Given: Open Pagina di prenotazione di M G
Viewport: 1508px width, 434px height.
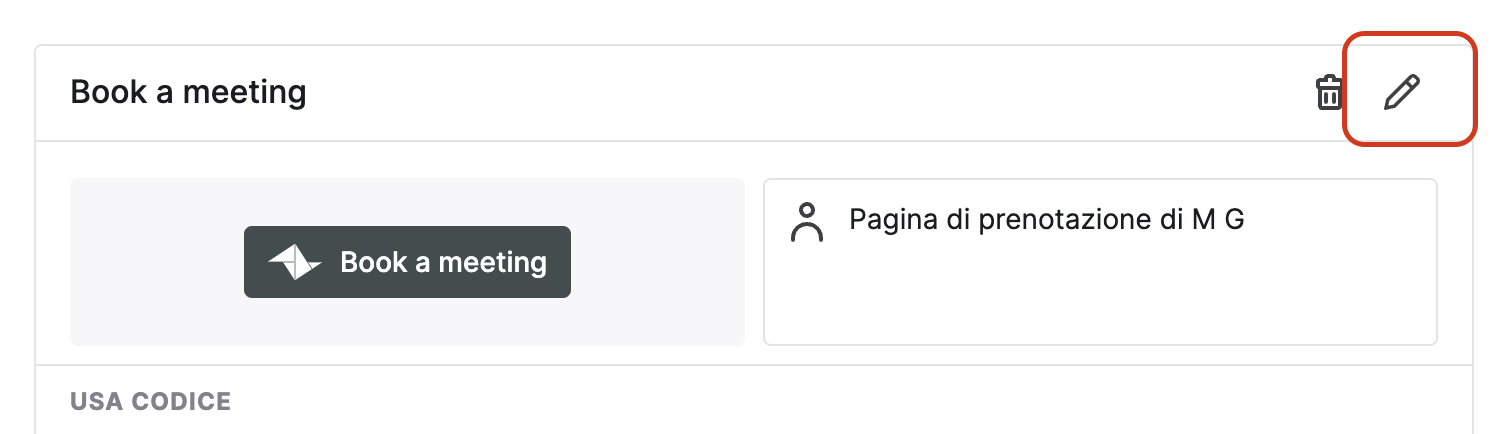Looking at the screenshot, I should point(1046,219).
